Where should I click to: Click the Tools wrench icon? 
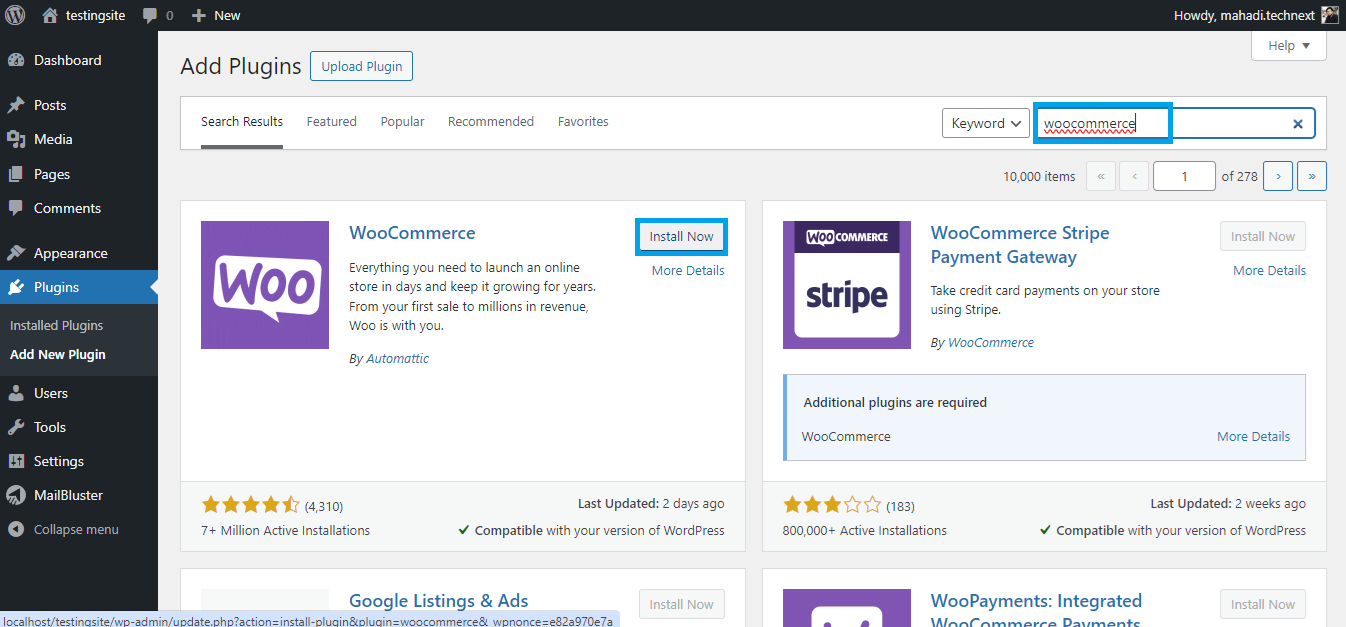(x=16, y=427)
